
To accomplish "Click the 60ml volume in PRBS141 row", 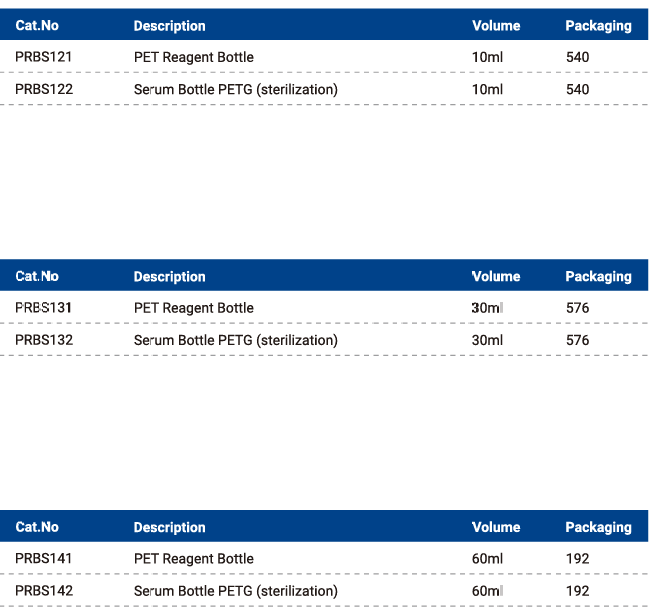I will tap(487, 558).
